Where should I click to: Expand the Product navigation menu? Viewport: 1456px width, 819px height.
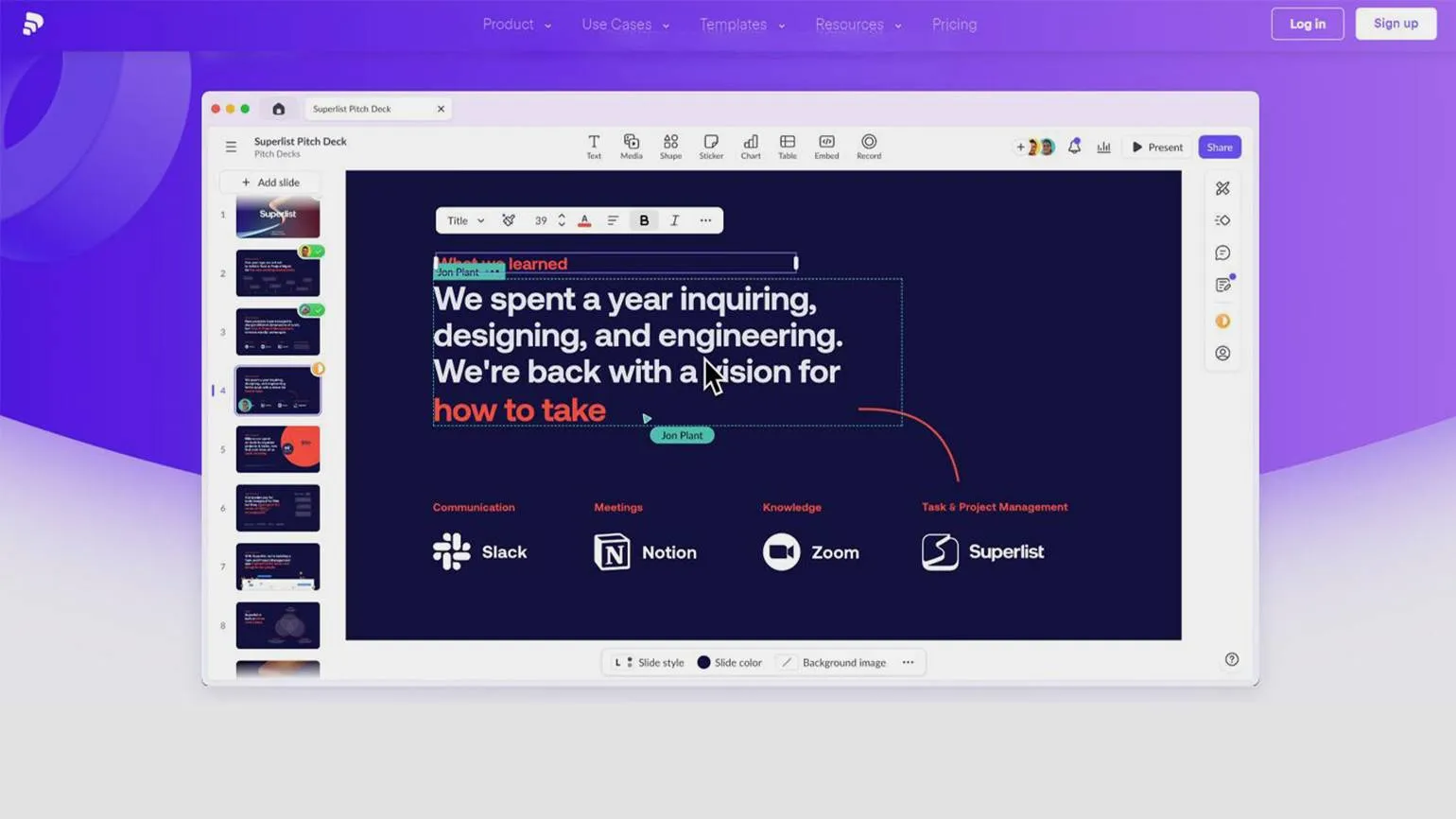click(x=516, y=25)
